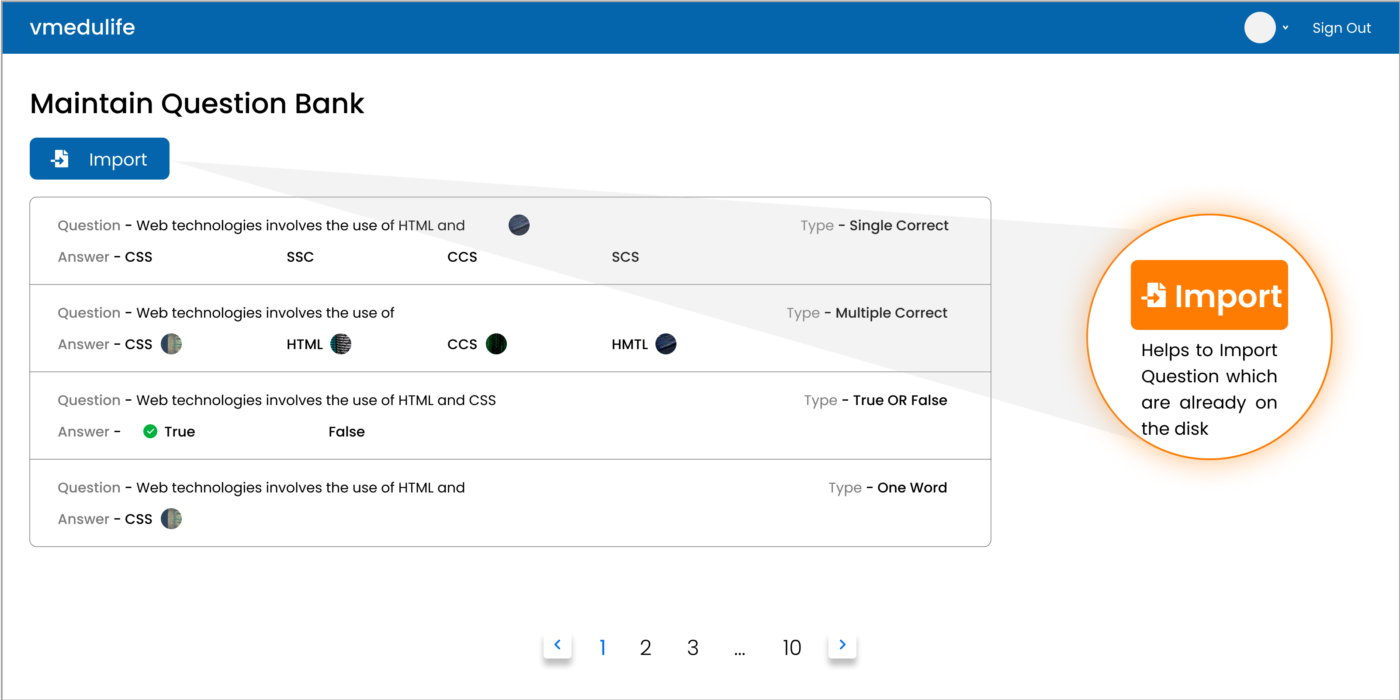Click the Import button above the question list
The image size is (1400, 700).
tap(100, 159)
